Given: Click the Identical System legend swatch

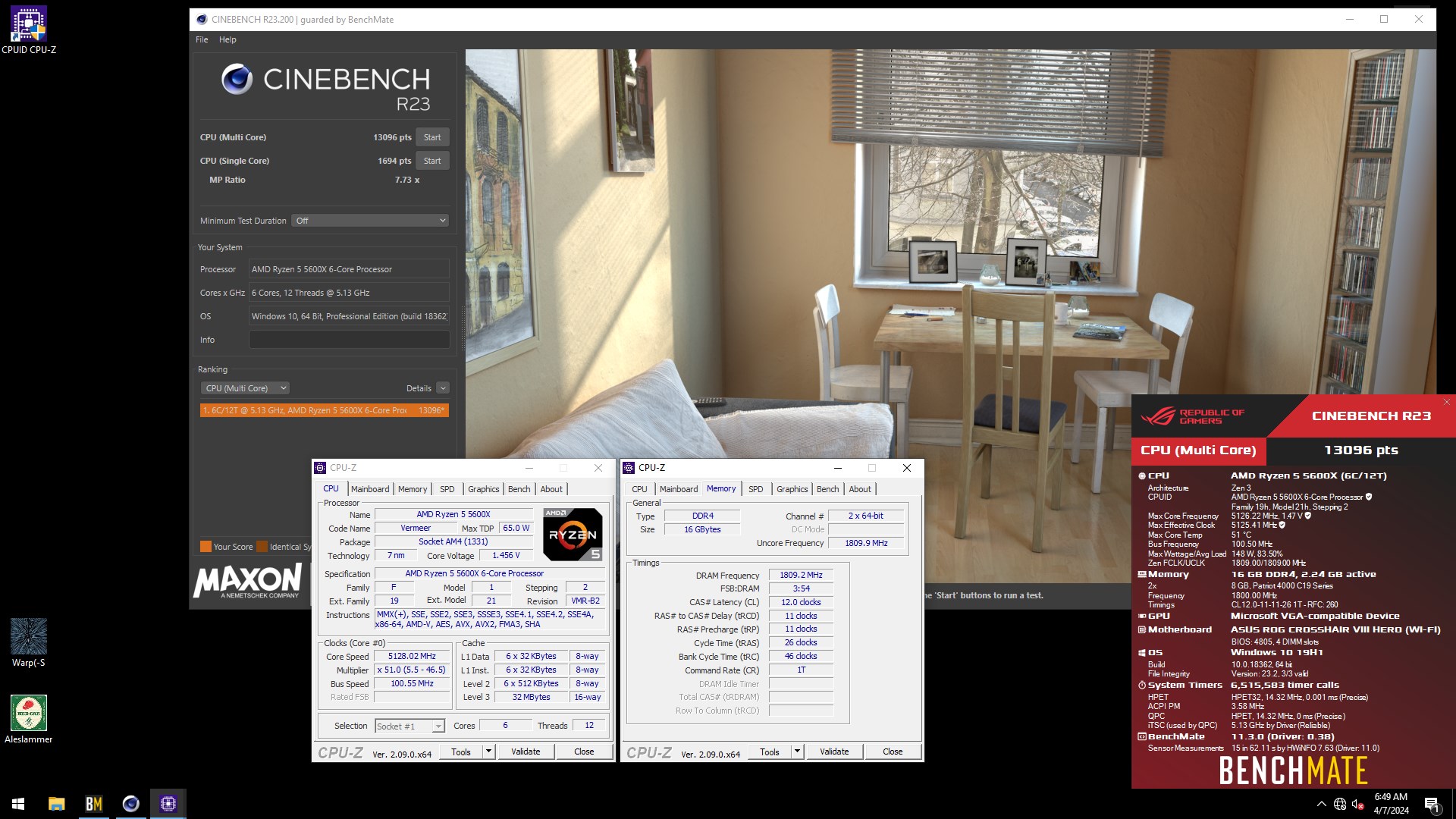Looking at the screenshot, I should 262,547.
